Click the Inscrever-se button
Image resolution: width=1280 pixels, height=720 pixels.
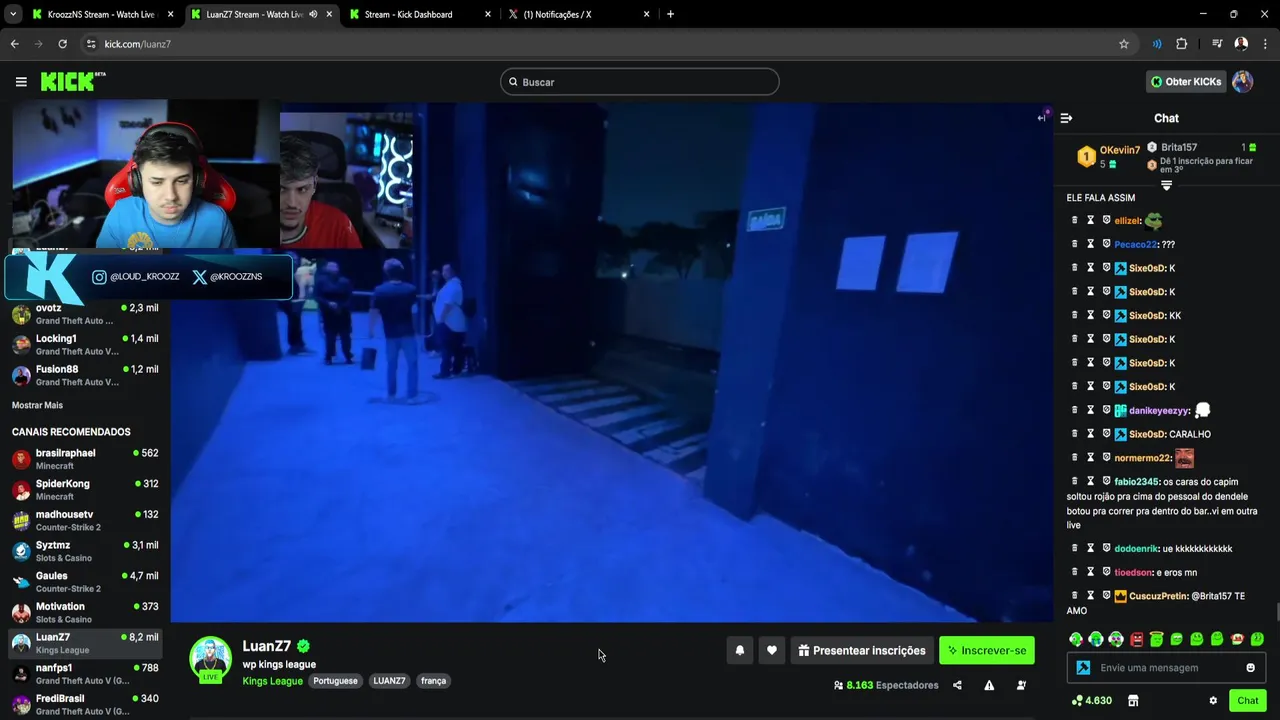pyautogui.click(x=987, y=650)
